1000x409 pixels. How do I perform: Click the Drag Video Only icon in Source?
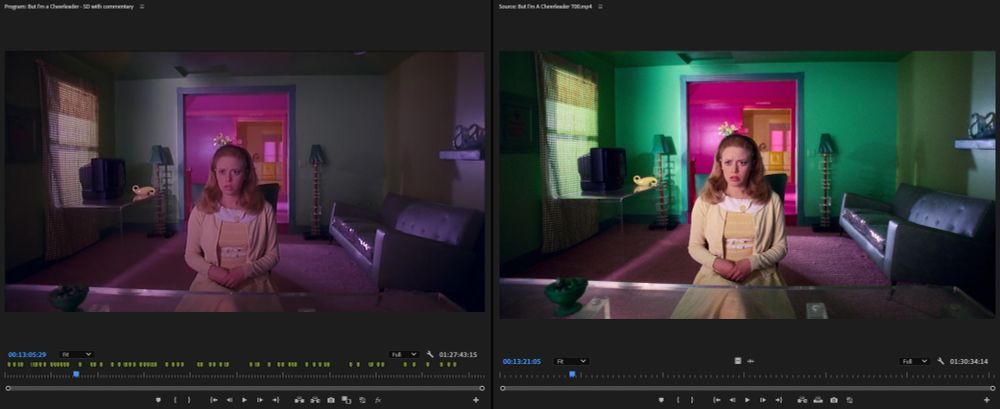pyautogui.click(x=737, y=361)
